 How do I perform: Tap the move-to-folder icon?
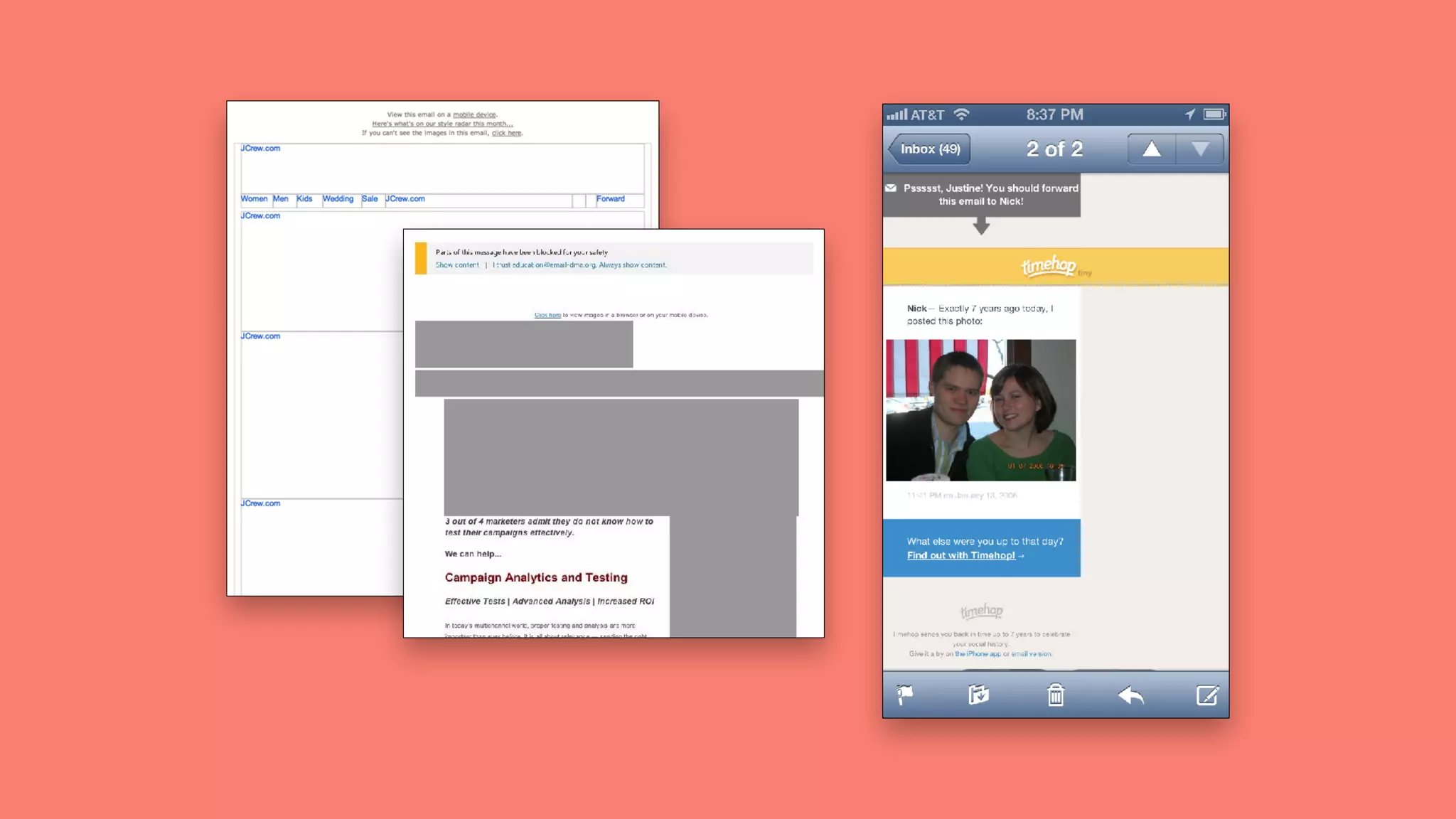tap(978, 695)
